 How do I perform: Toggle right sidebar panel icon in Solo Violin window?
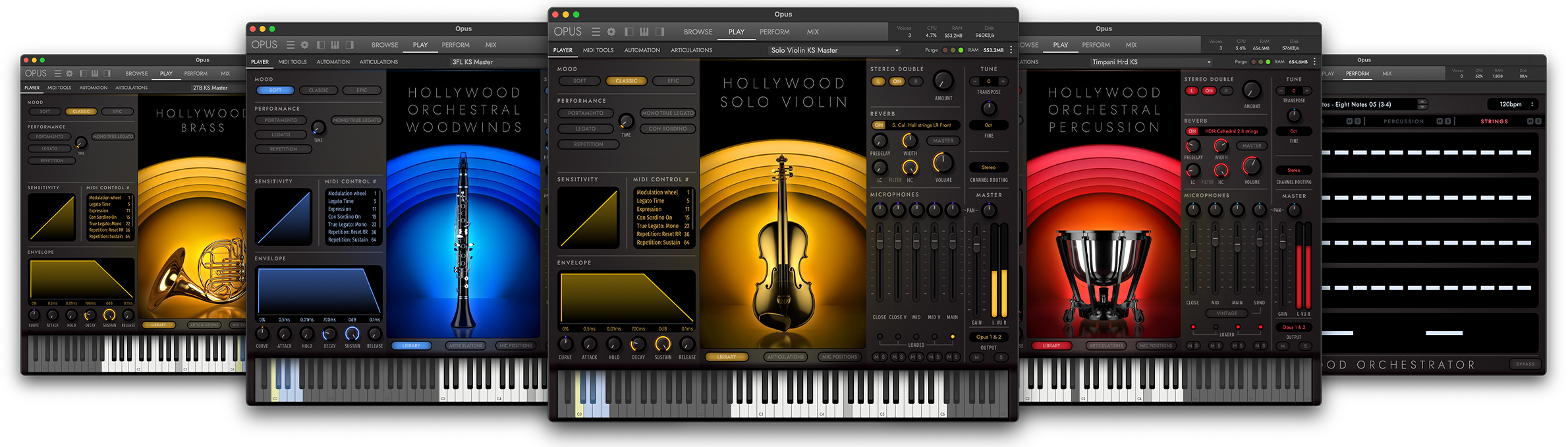[x=659, y=32]
